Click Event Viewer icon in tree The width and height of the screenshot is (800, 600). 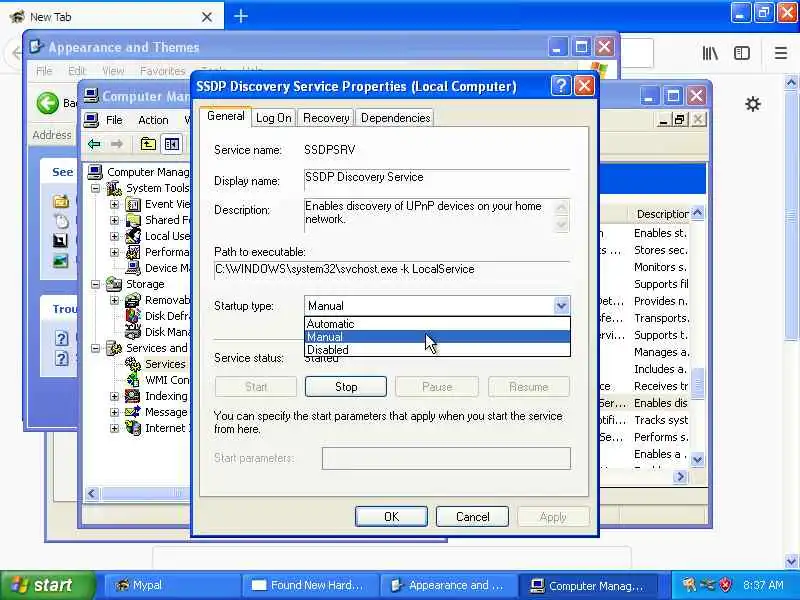pyautogui.click(x=133, y=205)
